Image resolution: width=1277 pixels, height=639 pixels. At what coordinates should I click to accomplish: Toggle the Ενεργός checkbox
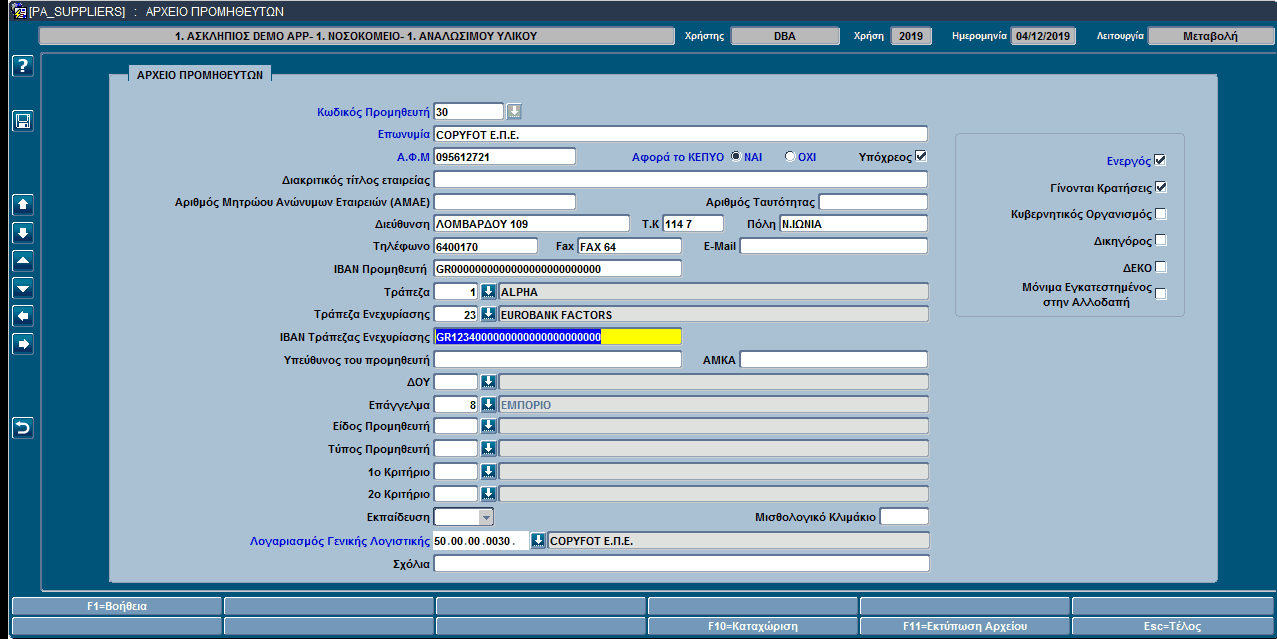pyautogui.click(x=1160, y=160)
